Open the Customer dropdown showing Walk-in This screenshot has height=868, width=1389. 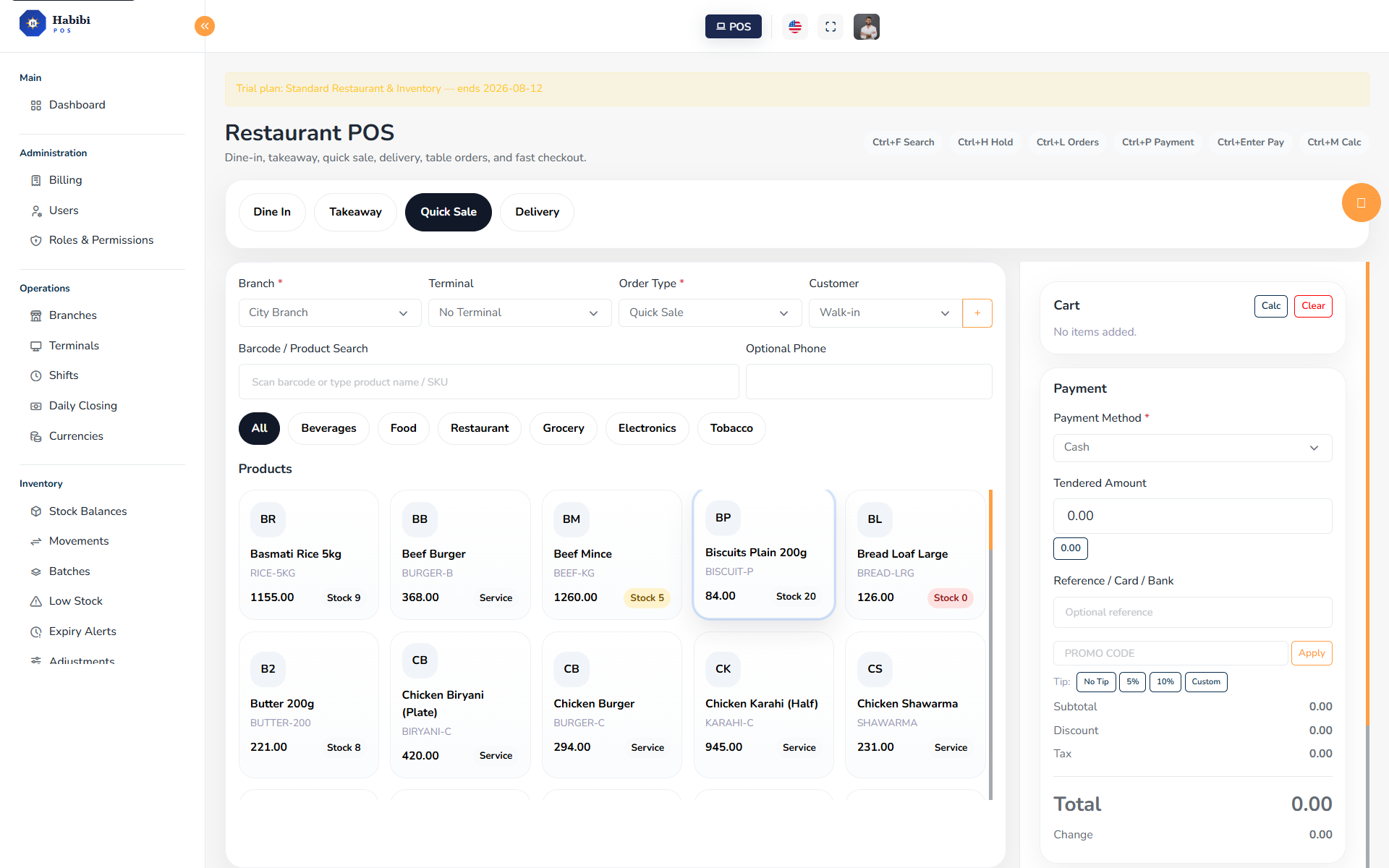885,313
